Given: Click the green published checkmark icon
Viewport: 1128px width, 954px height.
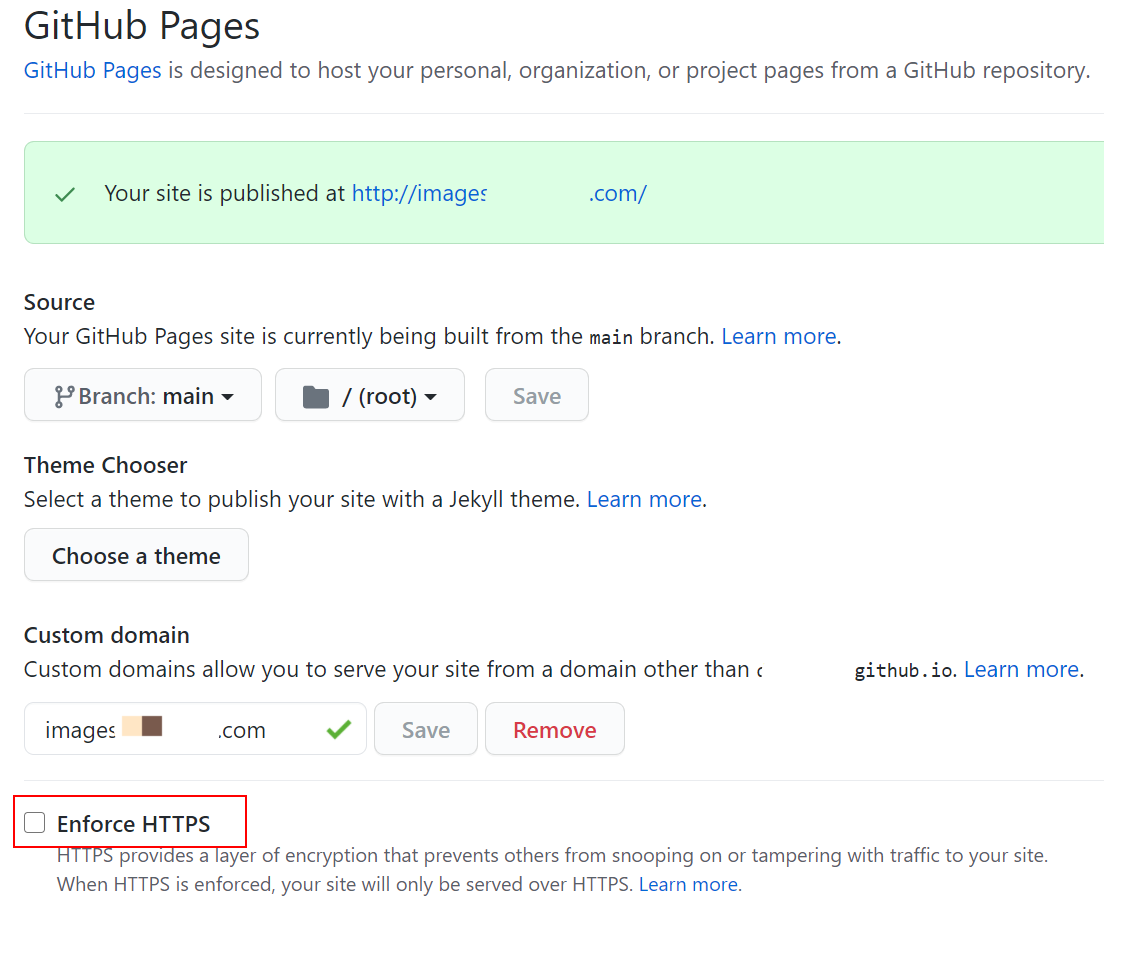Looking at the screenshot, I should 65,194.
